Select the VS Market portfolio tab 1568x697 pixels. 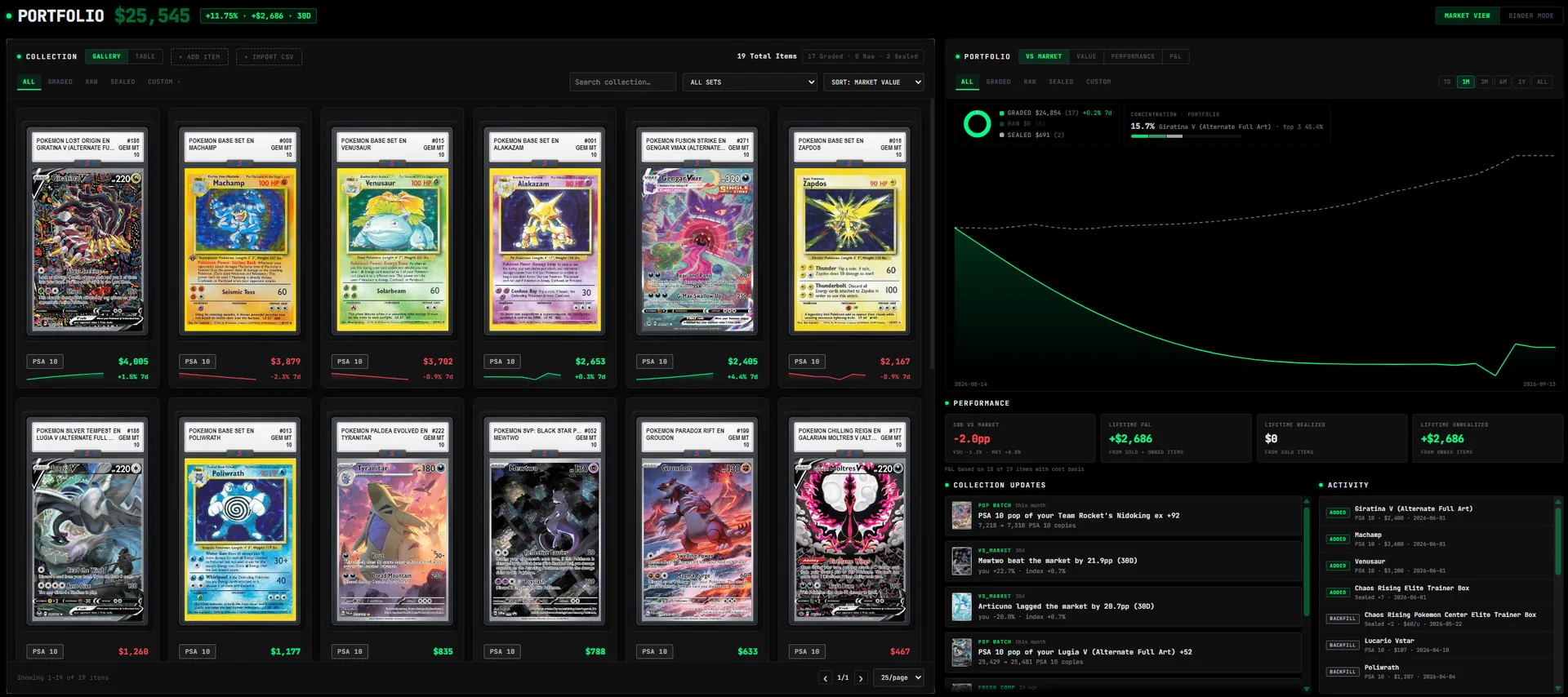(x=1044, y=56)
